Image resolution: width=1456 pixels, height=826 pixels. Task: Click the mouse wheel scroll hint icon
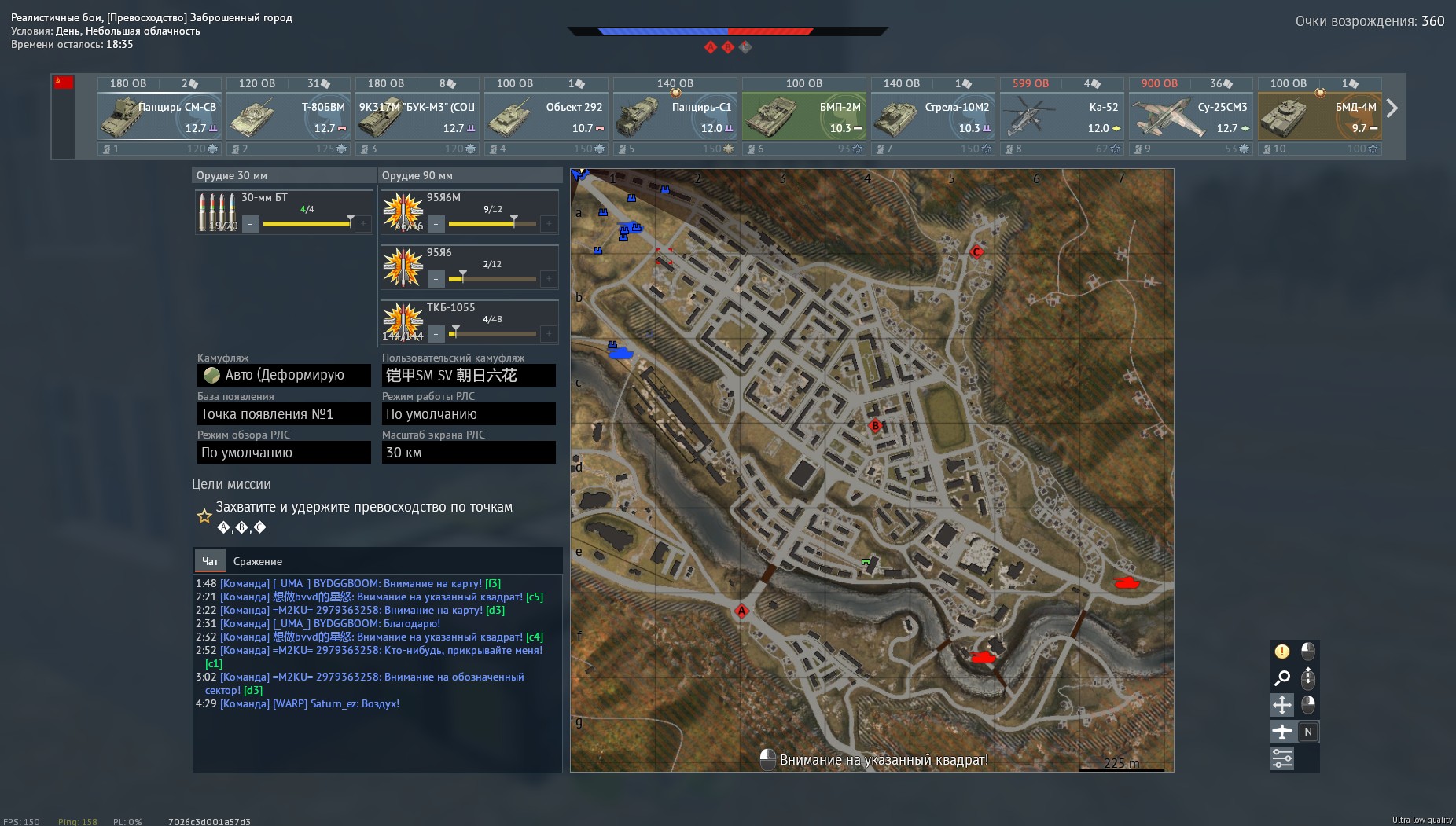point(1308,677)
